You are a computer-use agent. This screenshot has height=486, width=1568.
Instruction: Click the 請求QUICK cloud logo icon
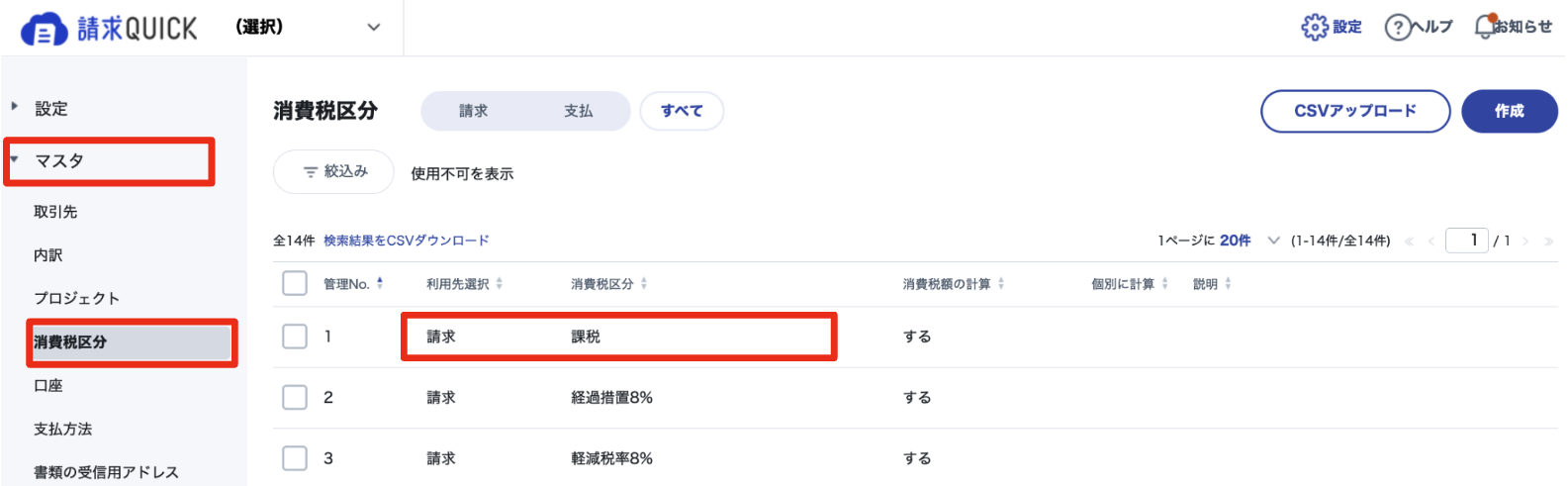coord(45,30)
